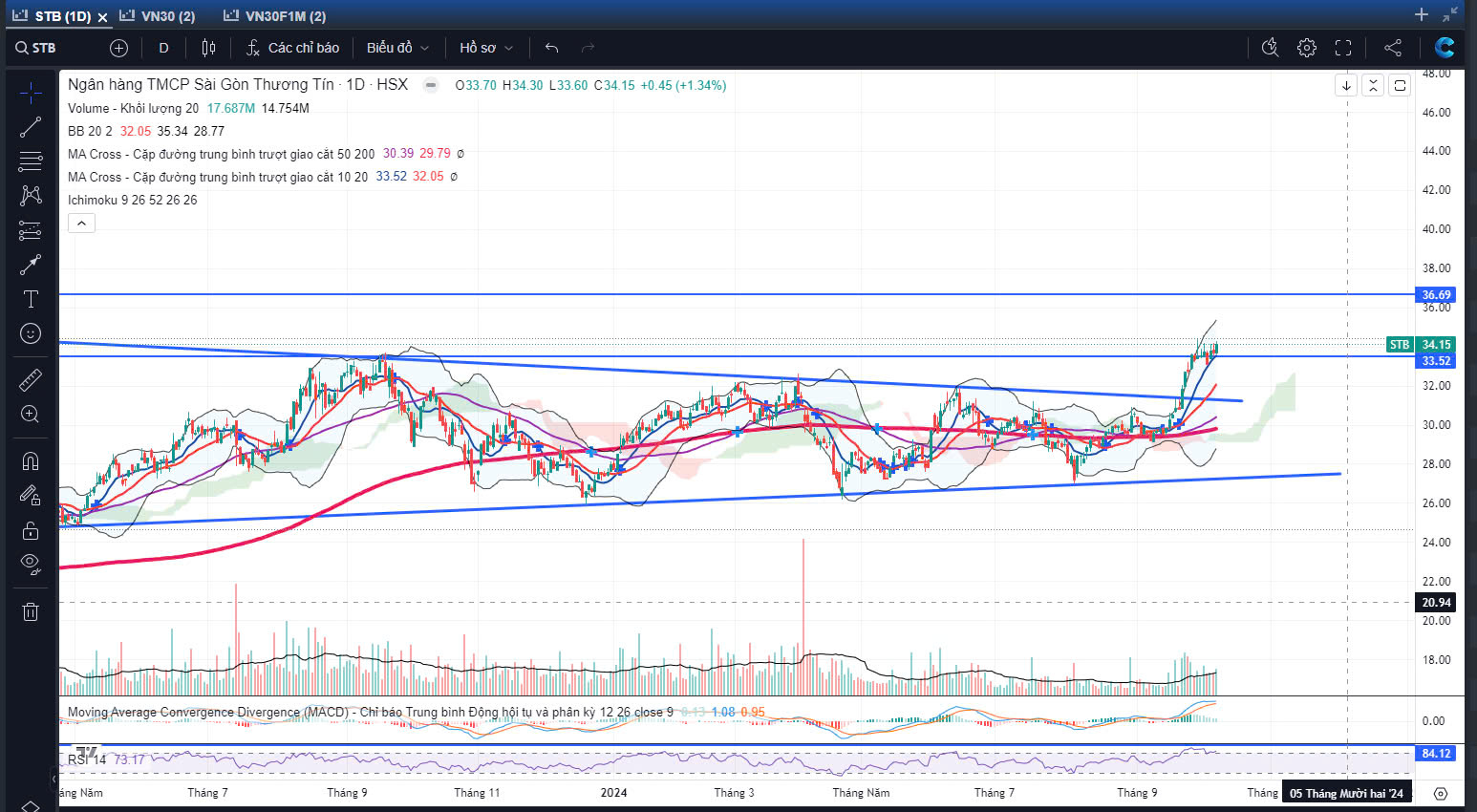This screenshot has width=1477, height=812.
Task: Select MA Cross 50 200 indicator legend
Action: tap(221, 154)
